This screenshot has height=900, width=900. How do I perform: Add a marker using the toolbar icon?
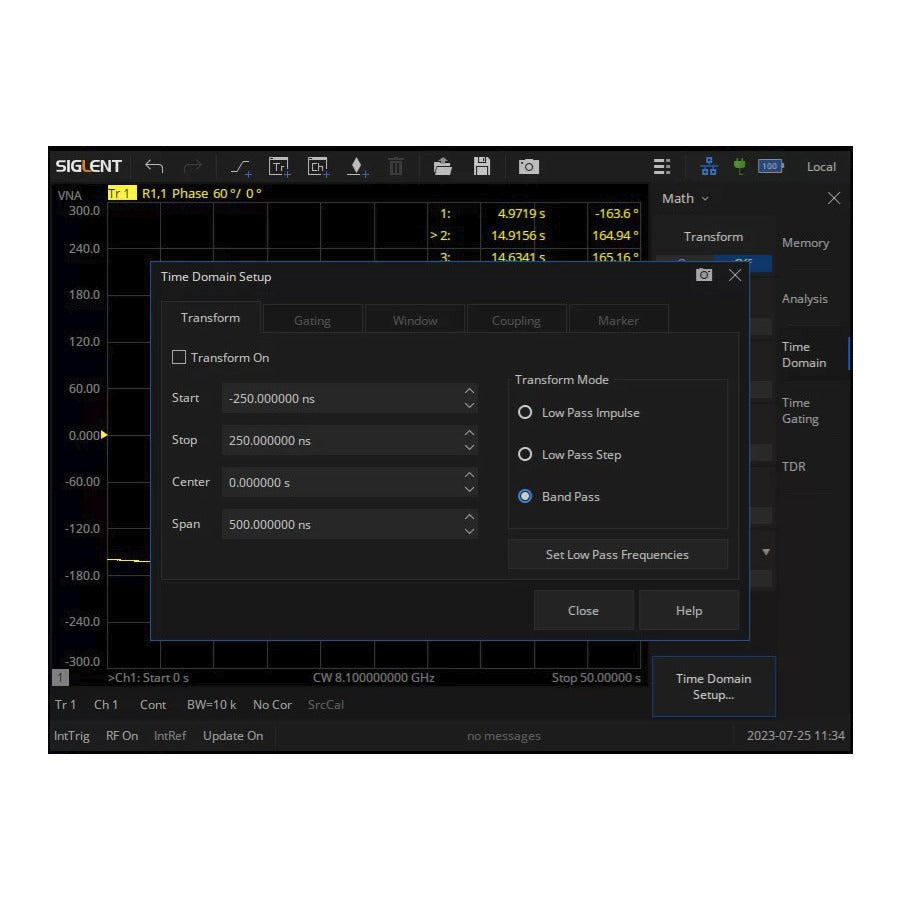[357, 167]
